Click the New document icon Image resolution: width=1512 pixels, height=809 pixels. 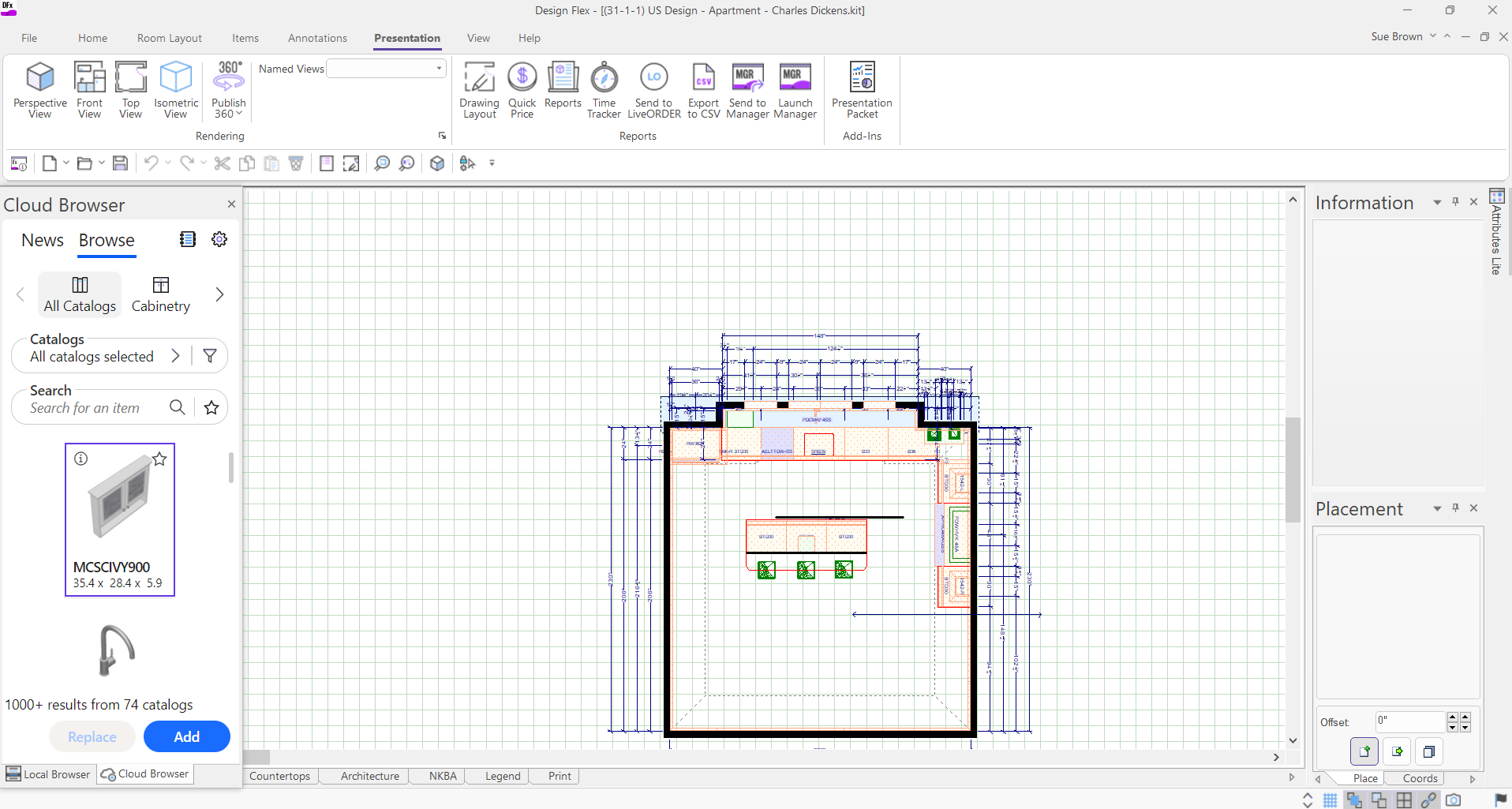pyautogui.click(x=50, y=163)
